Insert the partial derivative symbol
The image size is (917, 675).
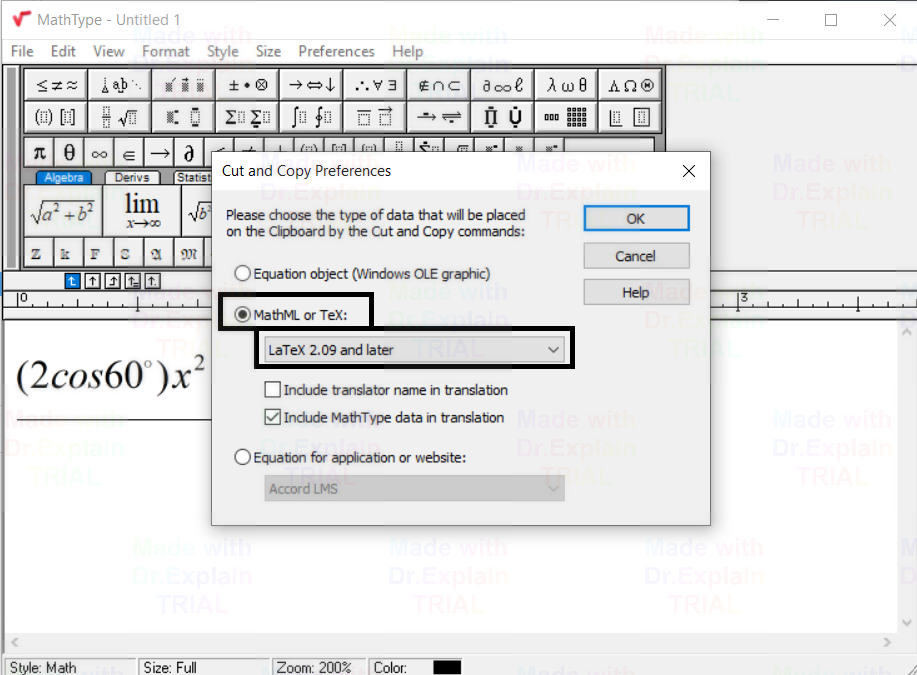tap(189, 153)
